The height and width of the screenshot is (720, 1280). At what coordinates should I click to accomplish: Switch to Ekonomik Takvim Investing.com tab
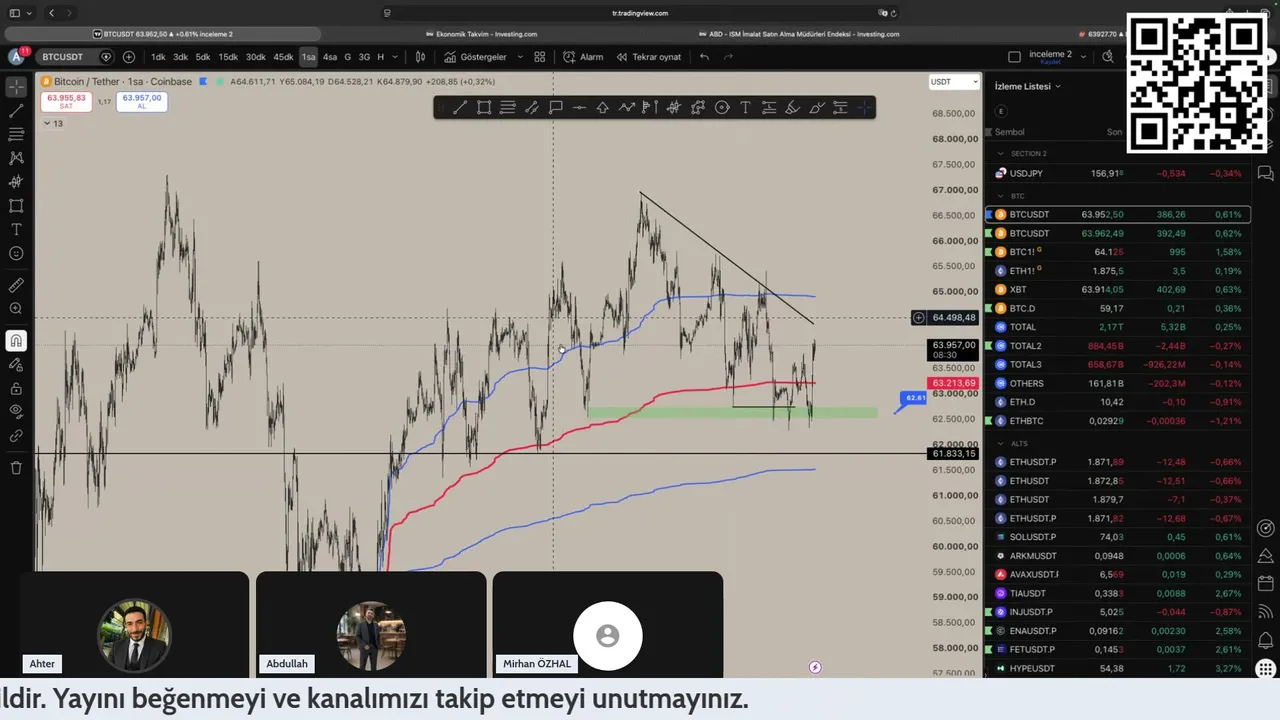pos(481,34)
